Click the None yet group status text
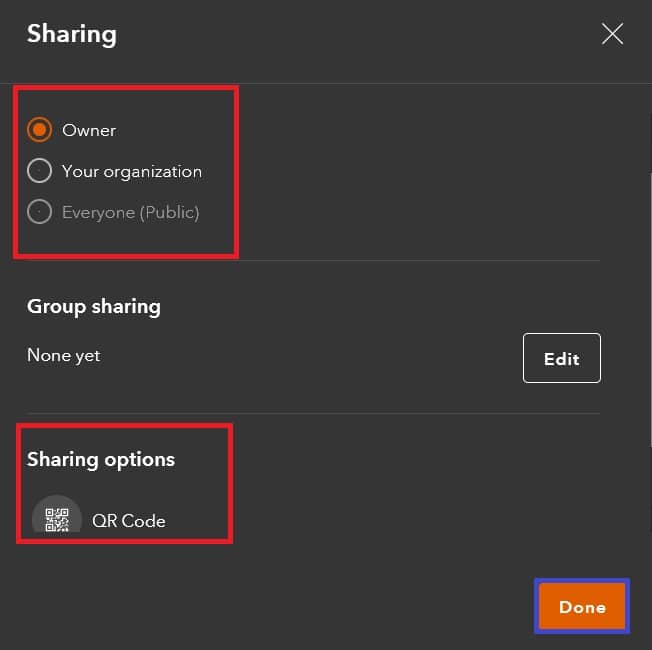 point(64,356)
